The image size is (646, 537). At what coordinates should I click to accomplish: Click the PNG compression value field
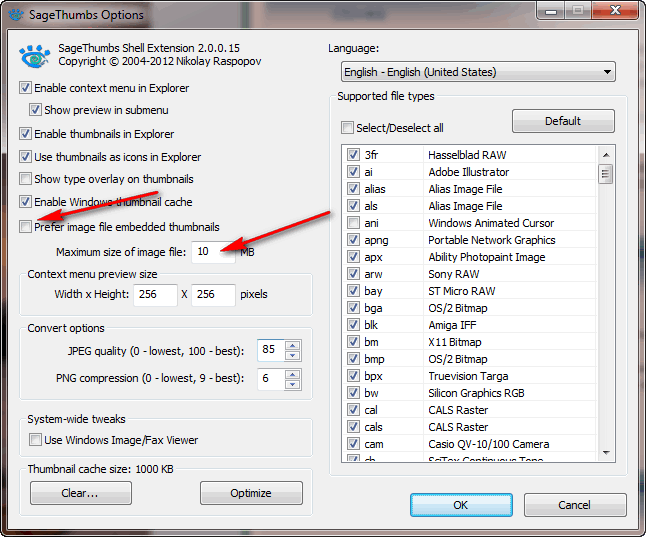[x=271, y=379]
